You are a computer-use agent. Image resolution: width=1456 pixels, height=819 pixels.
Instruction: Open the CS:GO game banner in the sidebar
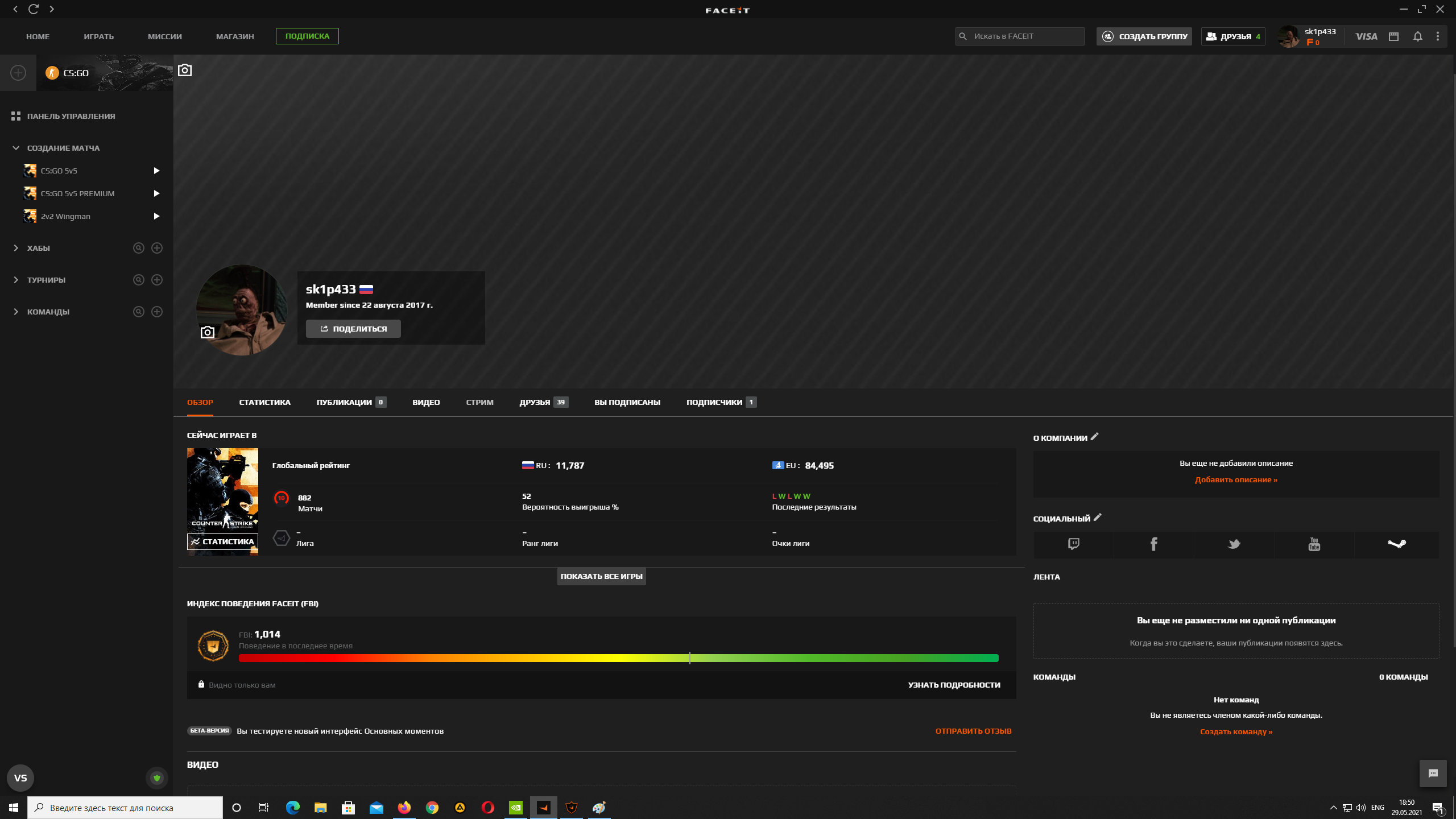(x=105, y=73)
